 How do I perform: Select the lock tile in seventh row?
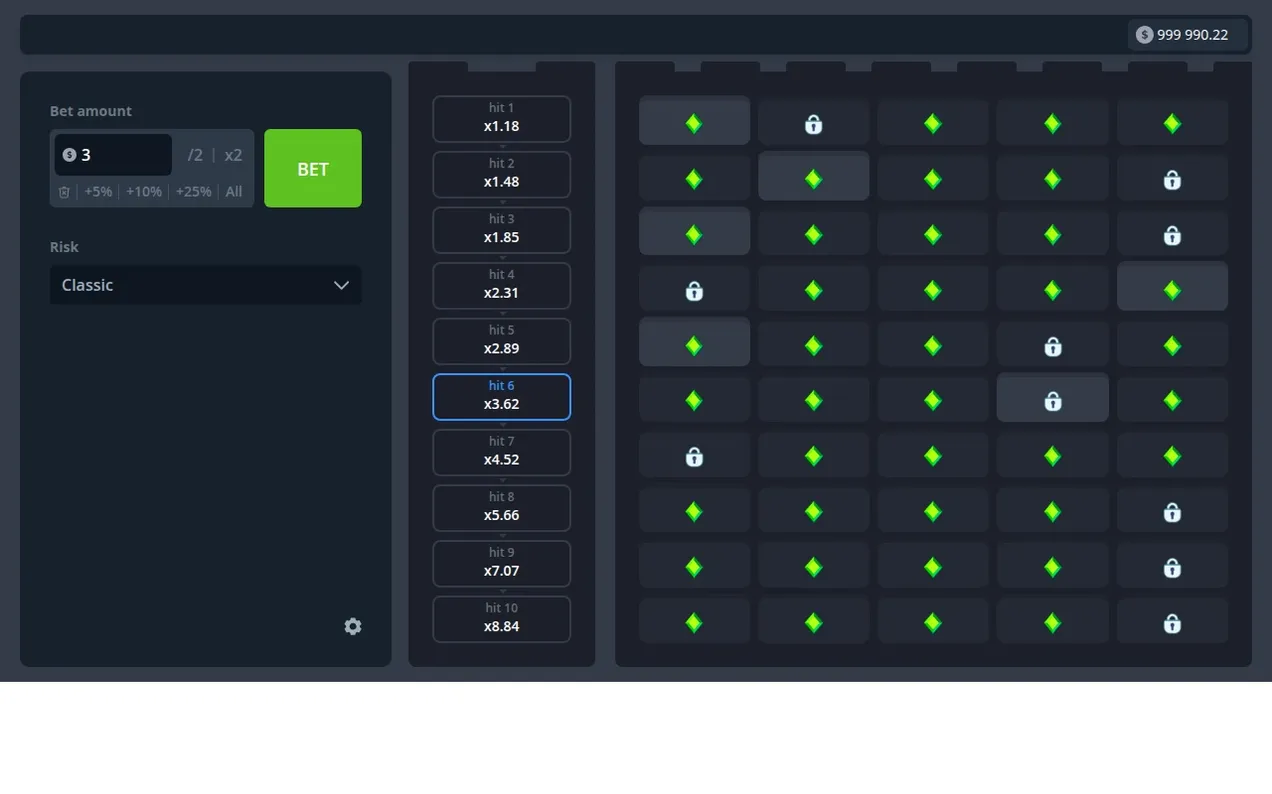(x=694, y=456)
